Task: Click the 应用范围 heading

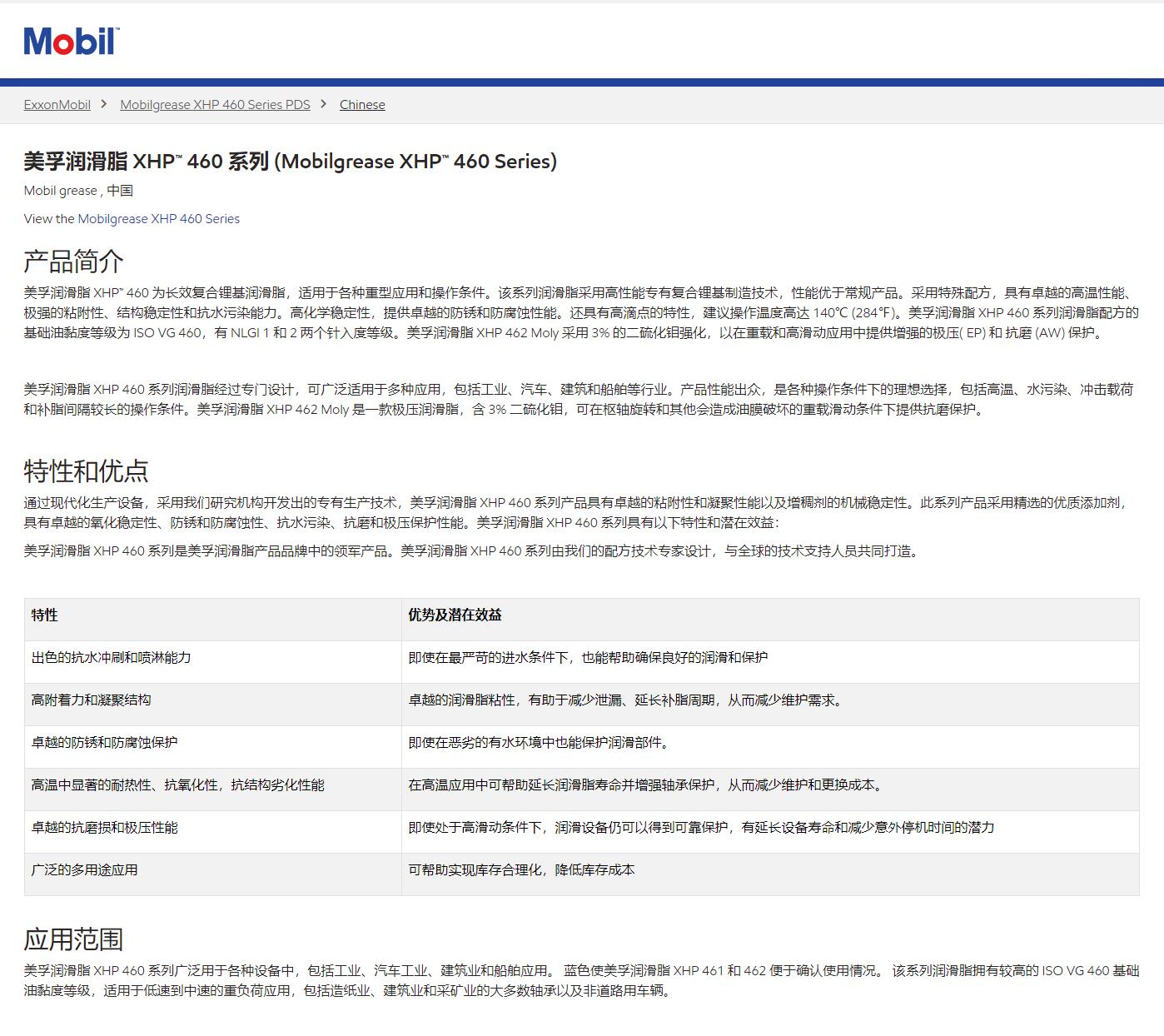Action: 74,939
